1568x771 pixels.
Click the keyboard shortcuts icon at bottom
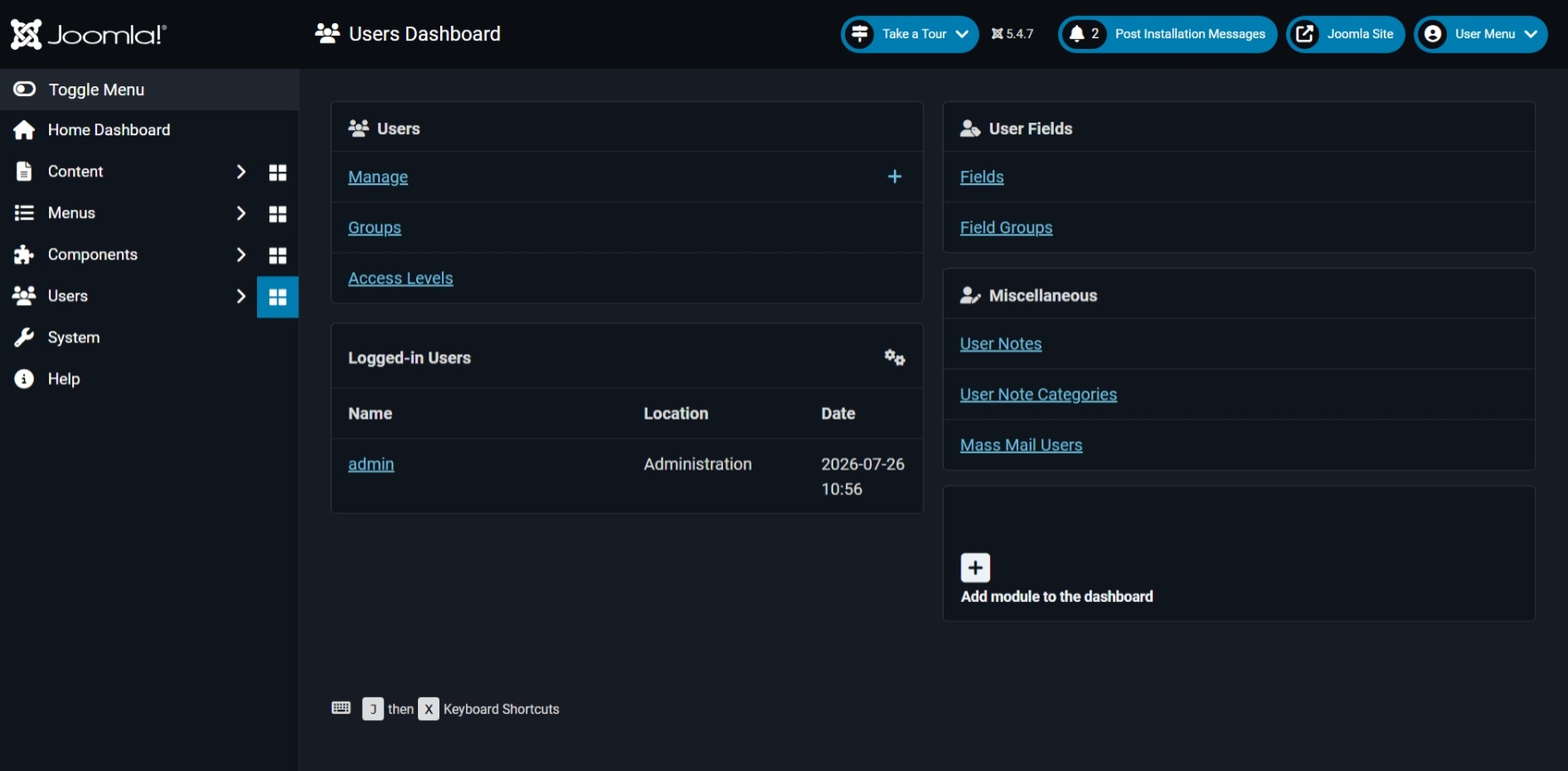342,708
